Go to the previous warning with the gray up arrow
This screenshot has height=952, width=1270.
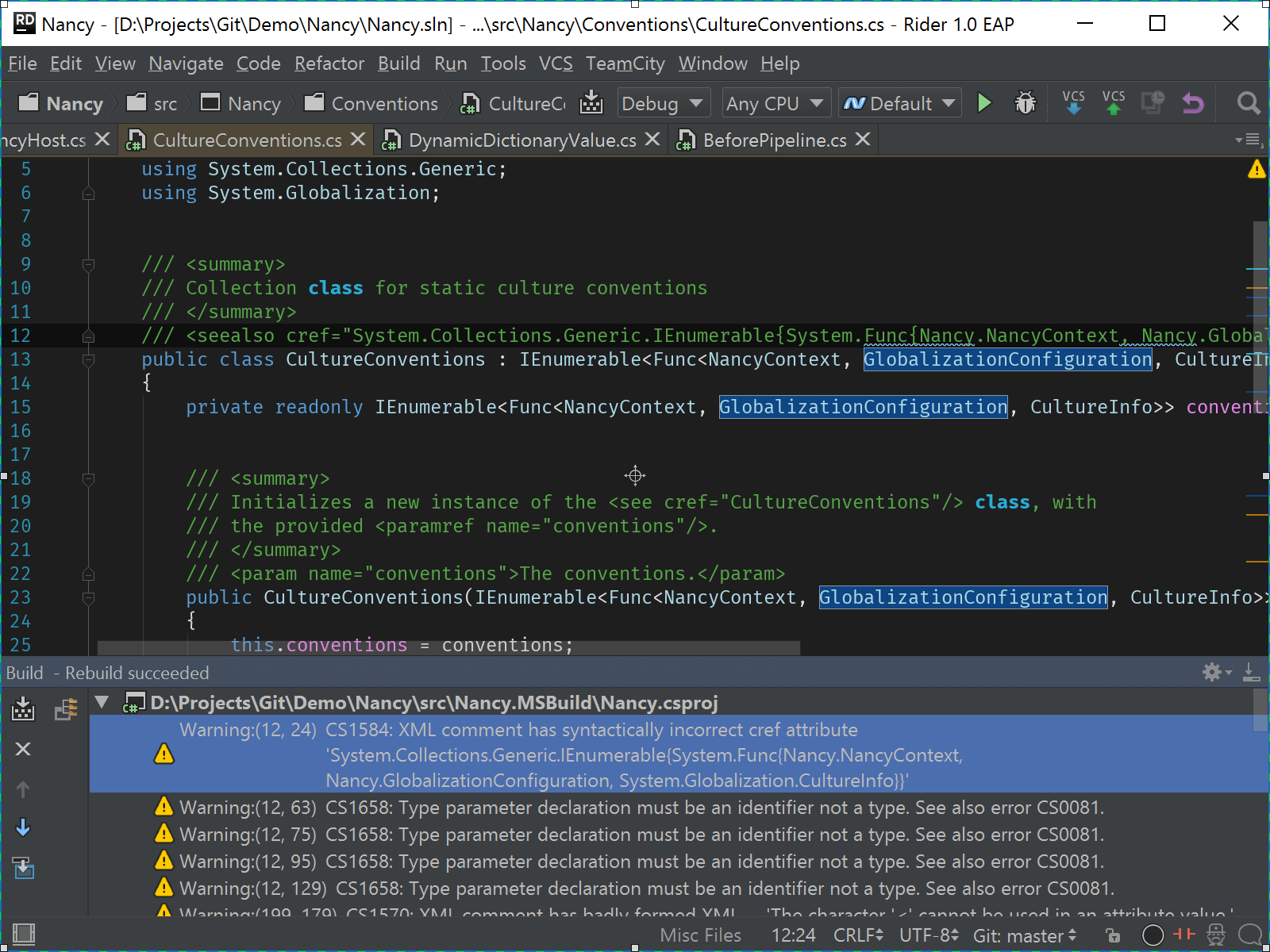pos(23,789)
